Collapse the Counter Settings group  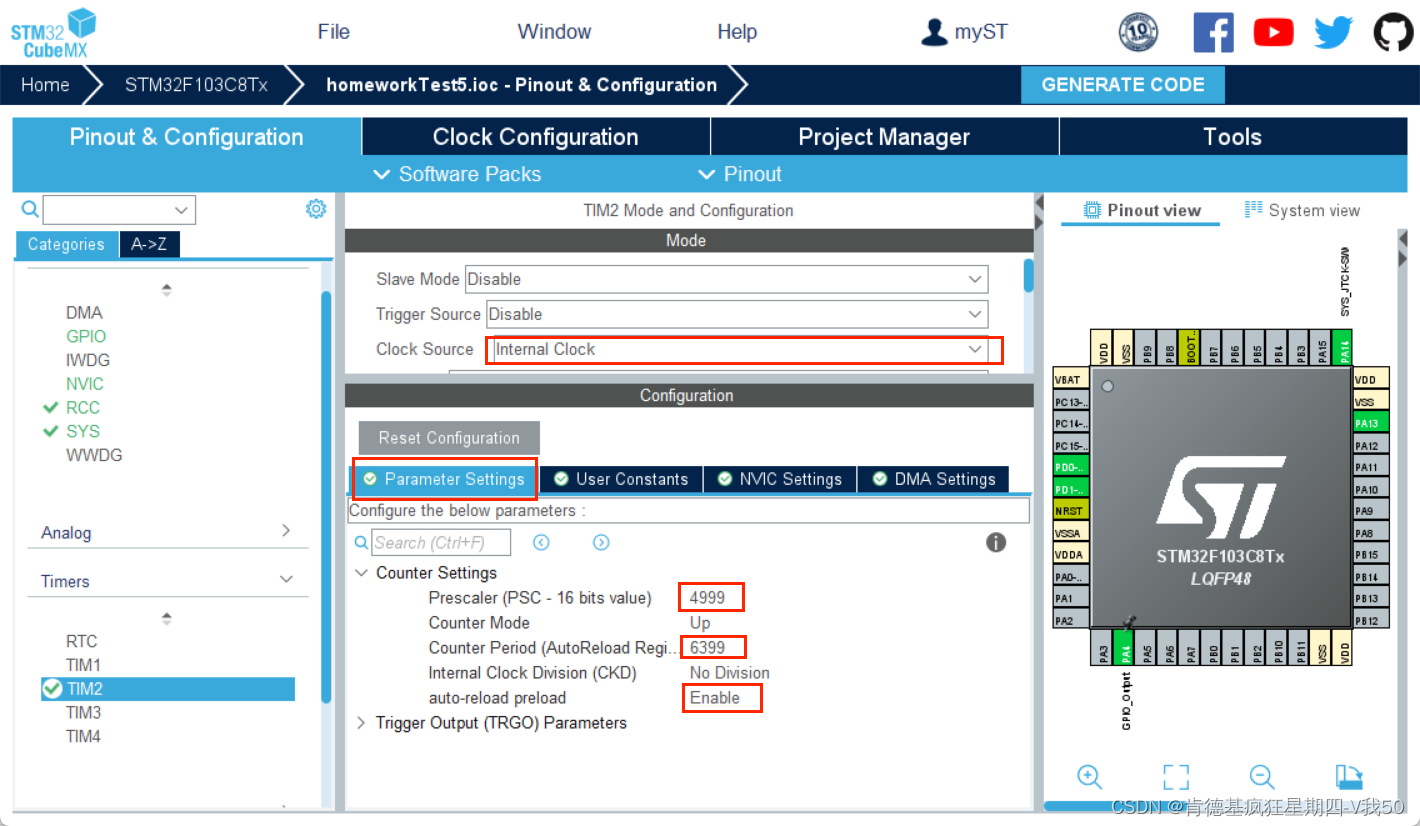click(x=361, y=573)
